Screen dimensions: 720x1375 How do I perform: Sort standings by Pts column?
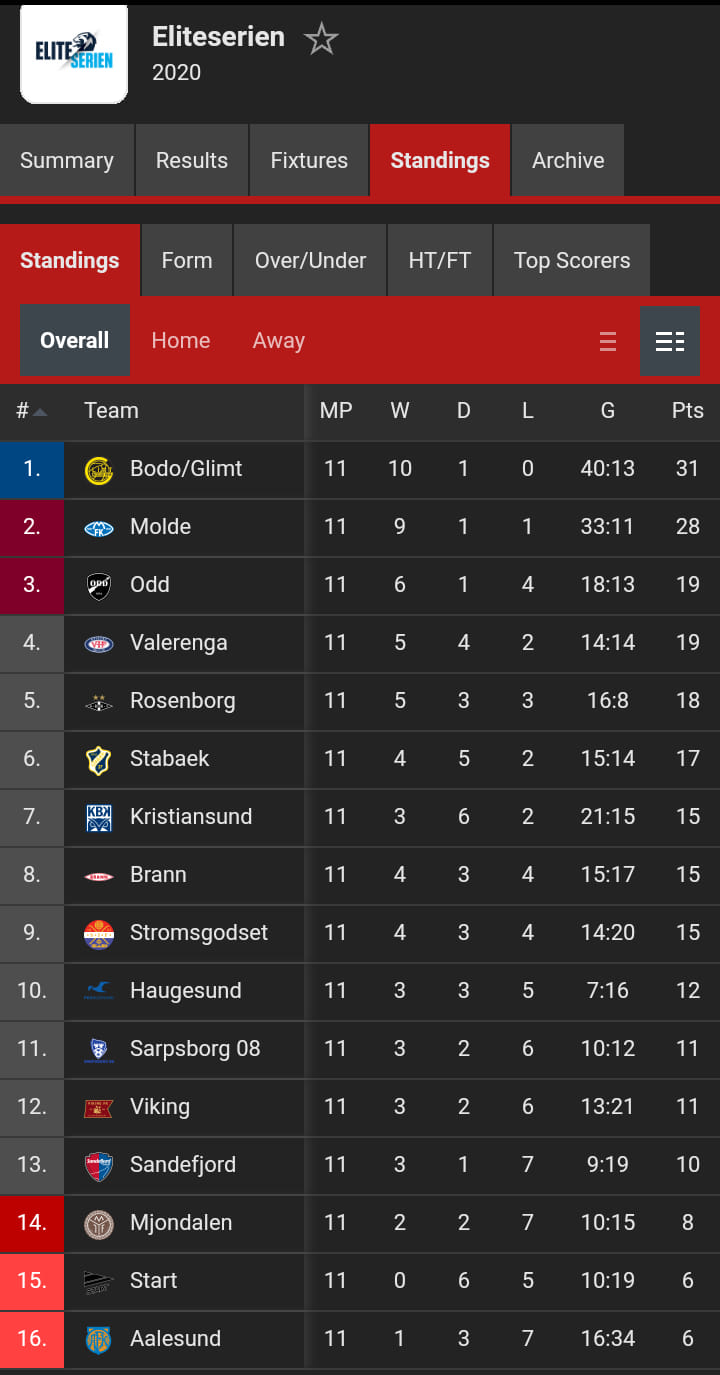click(688, 411)
